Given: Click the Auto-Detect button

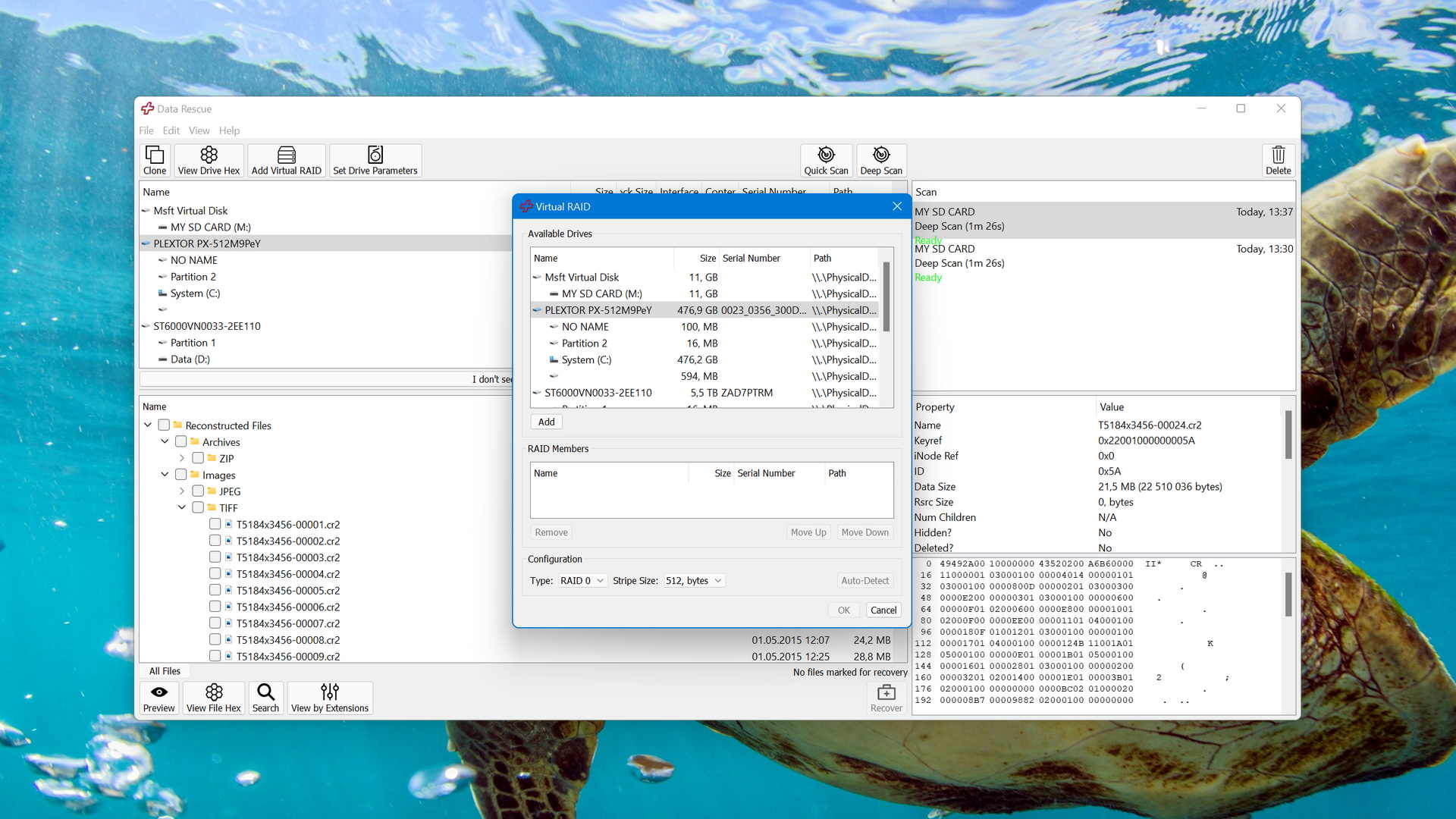Looking at the screenshot, I should coord(864,581).
